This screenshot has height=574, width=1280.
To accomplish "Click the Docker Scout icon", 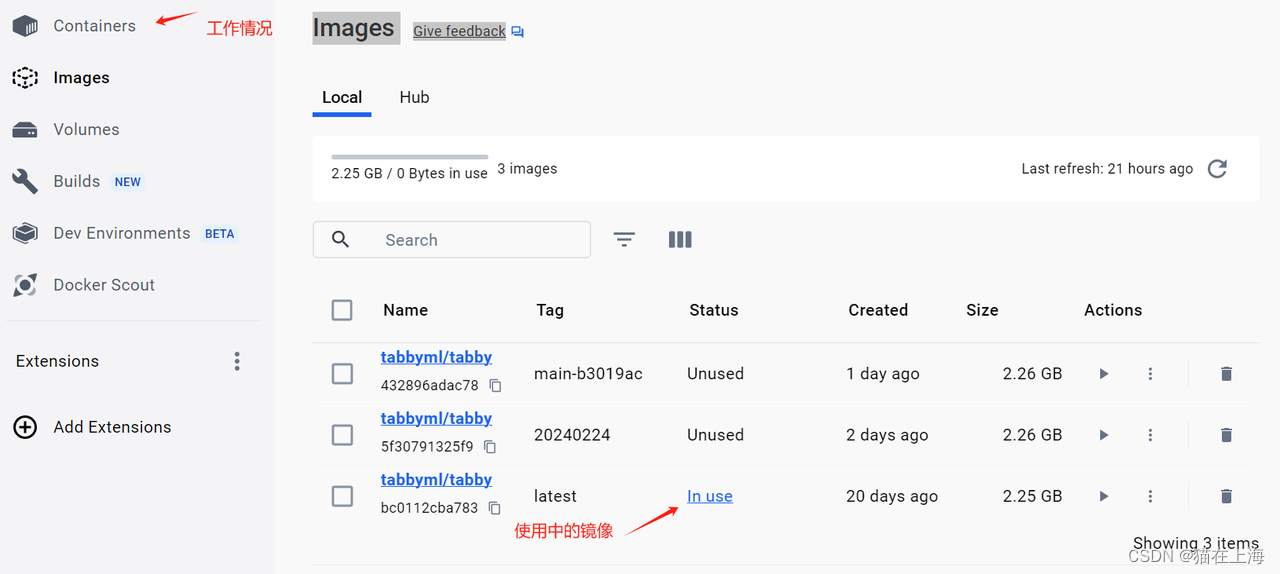I will (25, 285).
